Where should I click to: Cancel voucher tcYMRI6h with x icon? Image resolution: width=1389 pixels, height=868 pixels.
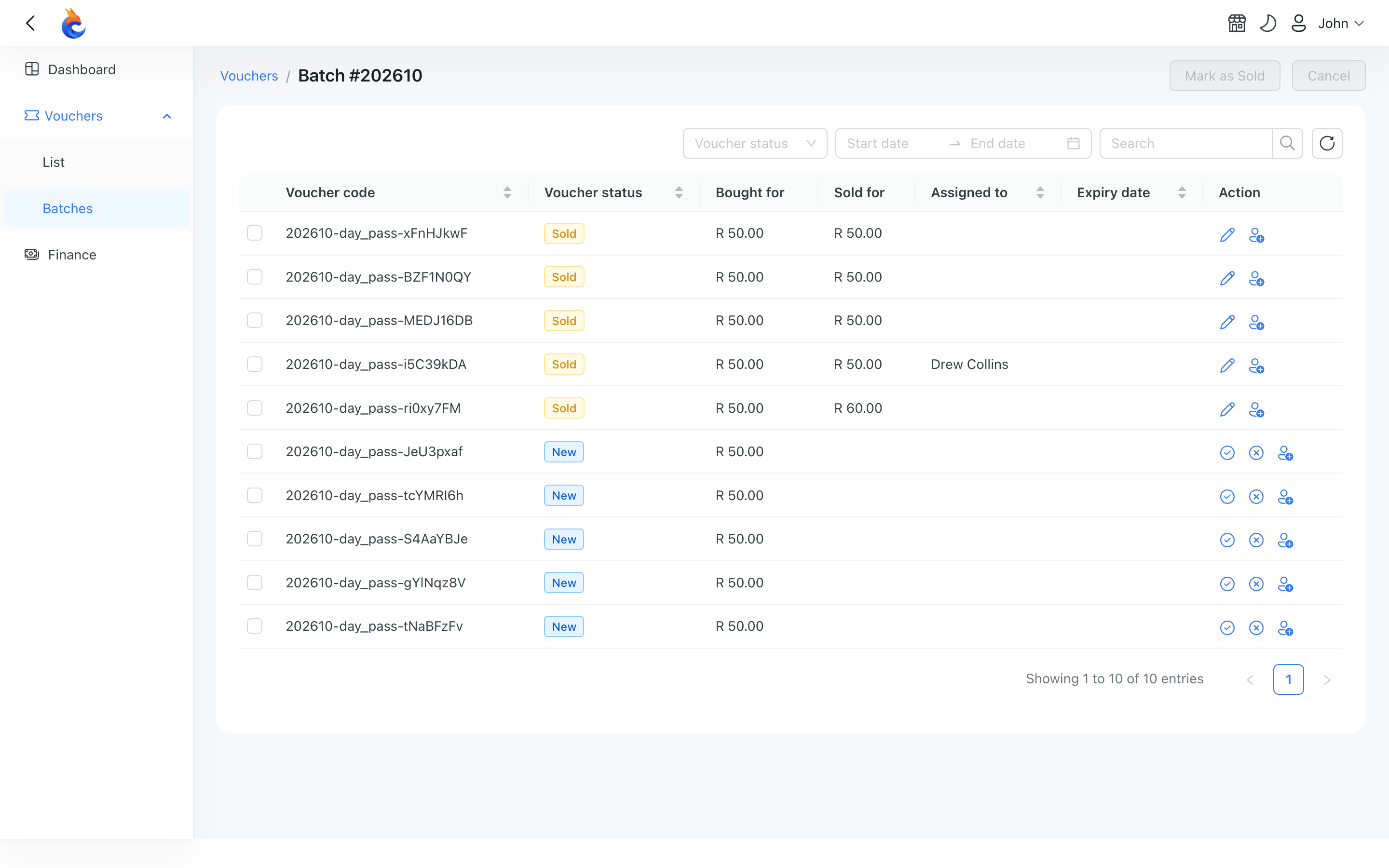click(x=1256, y=497)
